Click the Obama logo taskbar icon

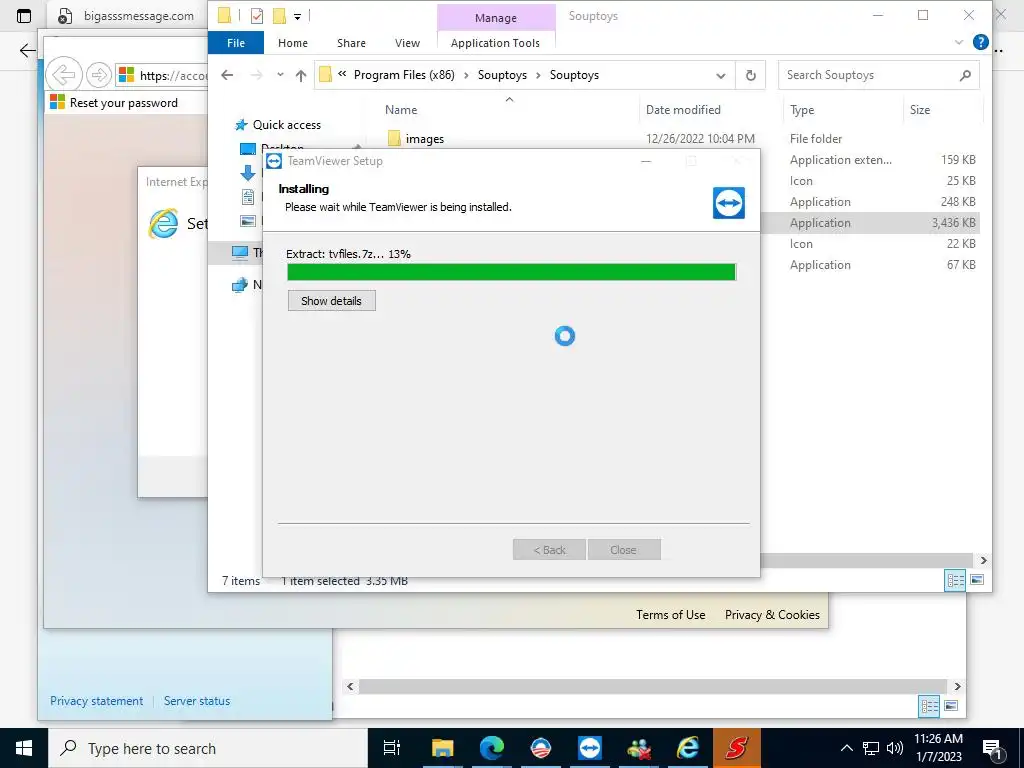tap(541, 748)
